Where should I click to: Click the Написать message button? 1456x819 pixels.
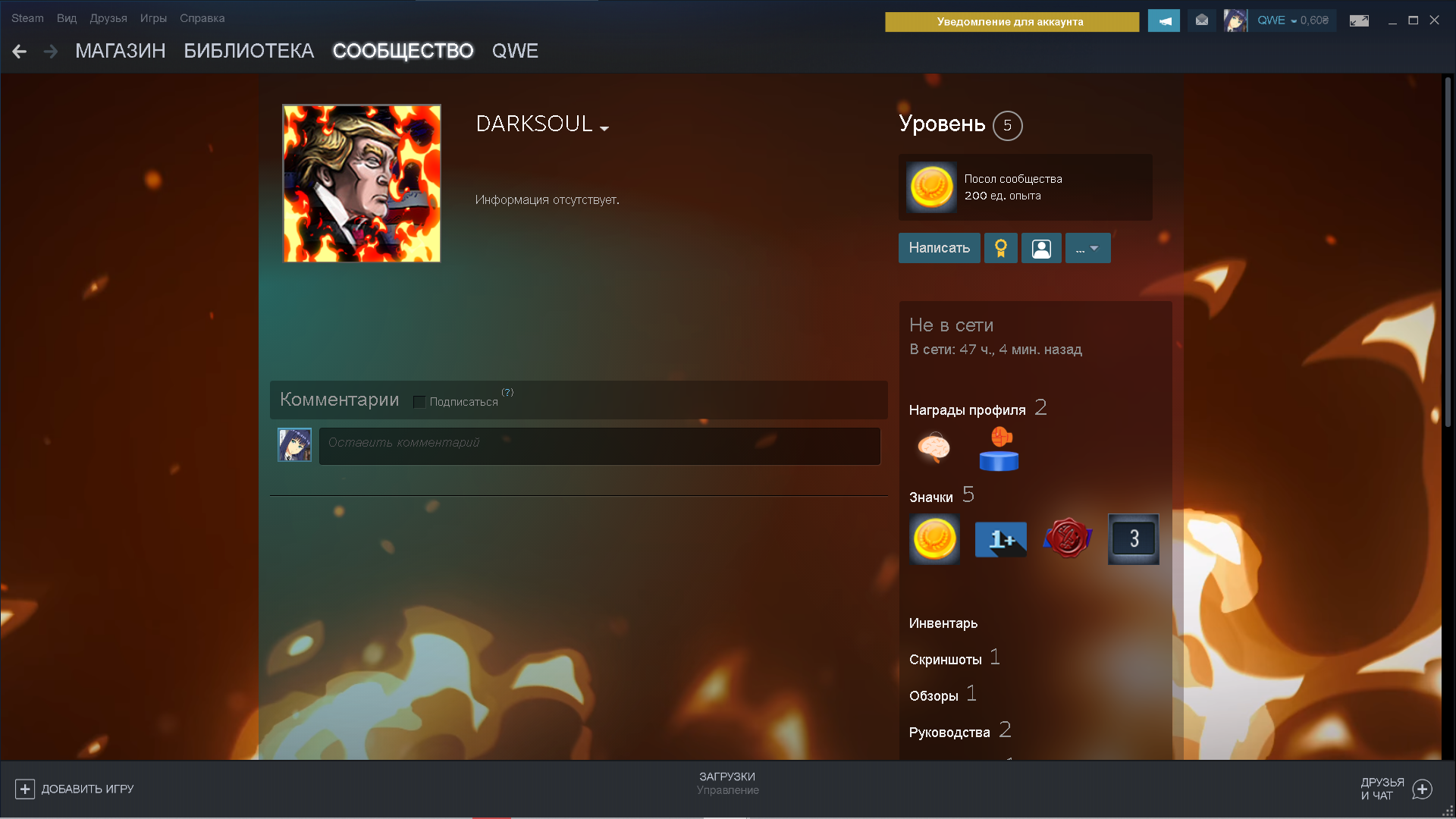[939, 248]
